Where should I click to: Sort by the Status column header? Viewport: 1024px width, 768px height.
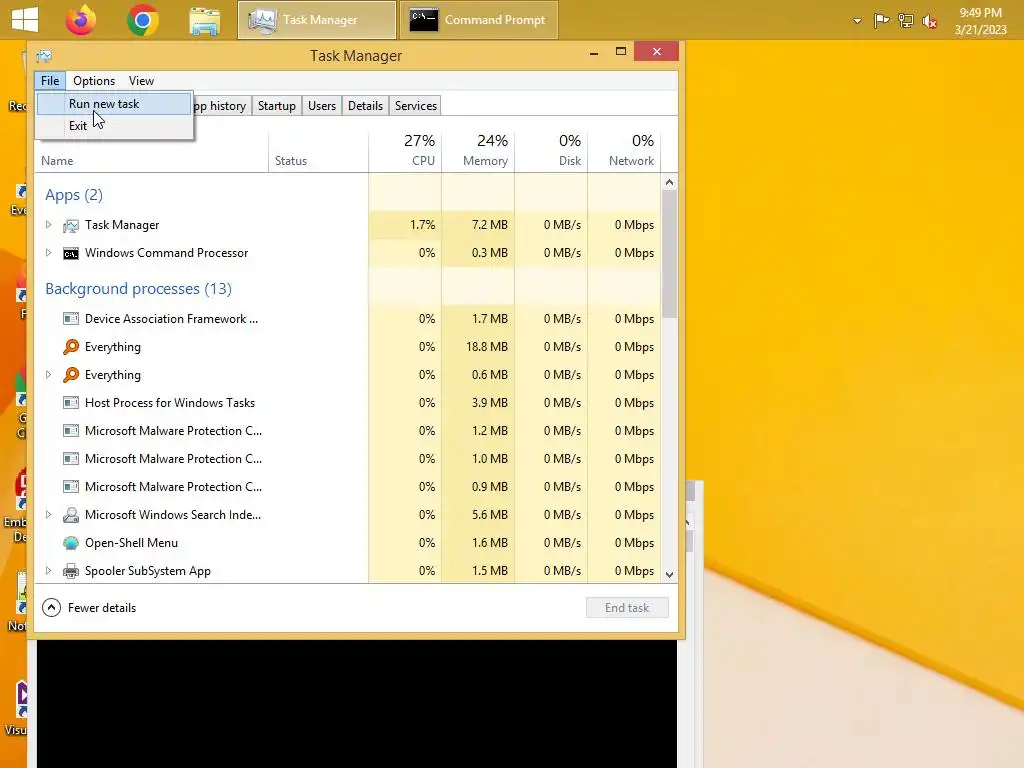319,152
